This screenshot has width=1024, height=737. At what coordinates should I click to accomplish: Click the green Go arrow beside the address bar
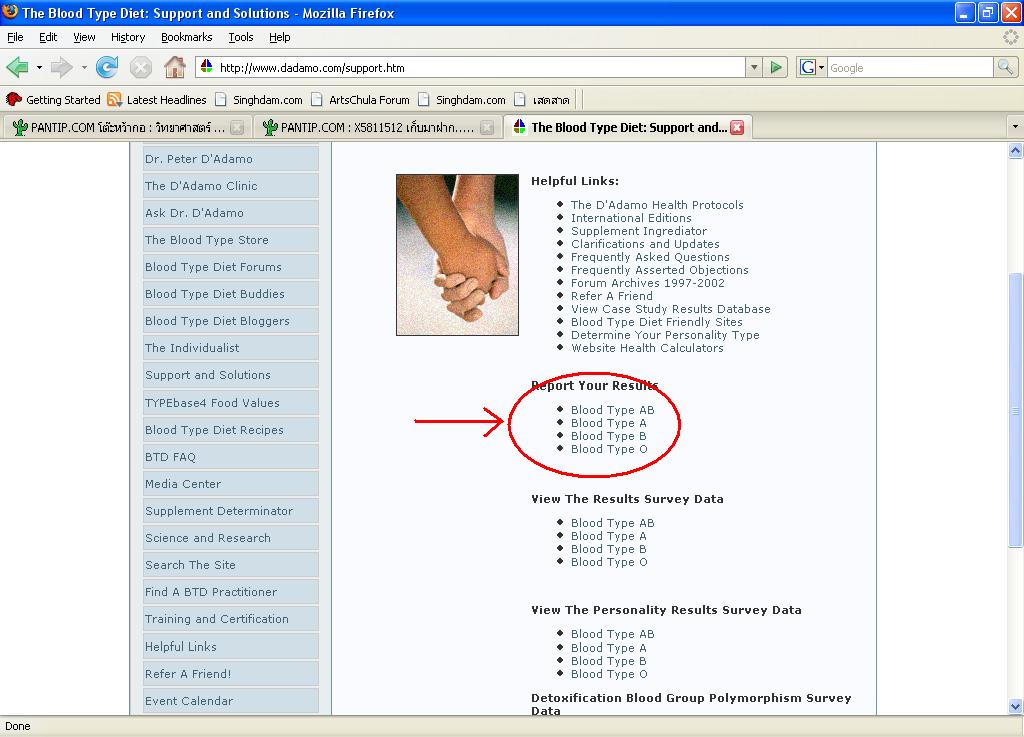tap(775, 67)
